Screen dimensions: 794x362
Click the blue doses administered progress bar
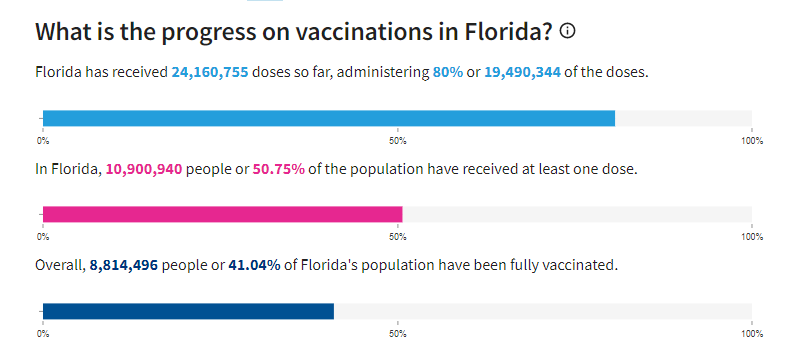click(x=329, y=118)
